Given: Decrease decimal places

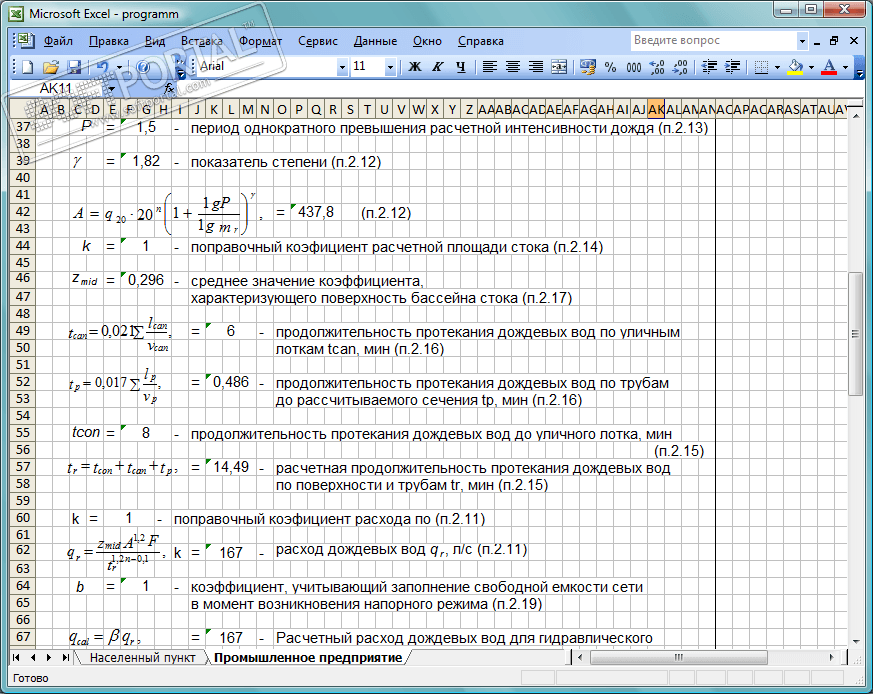Looking at the screenshot, I should coord(680,67).
